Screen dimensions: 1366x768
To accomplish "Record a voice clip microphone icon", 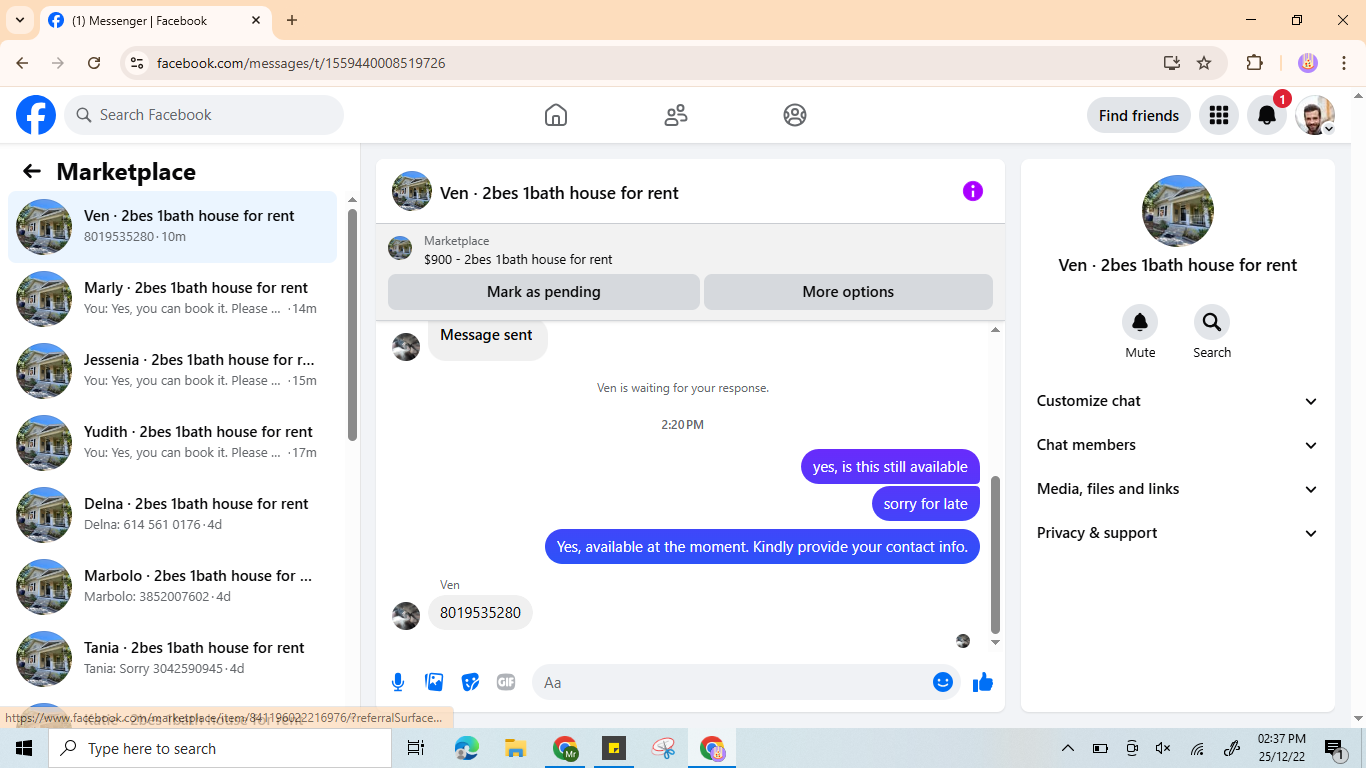I will (398, 682).
